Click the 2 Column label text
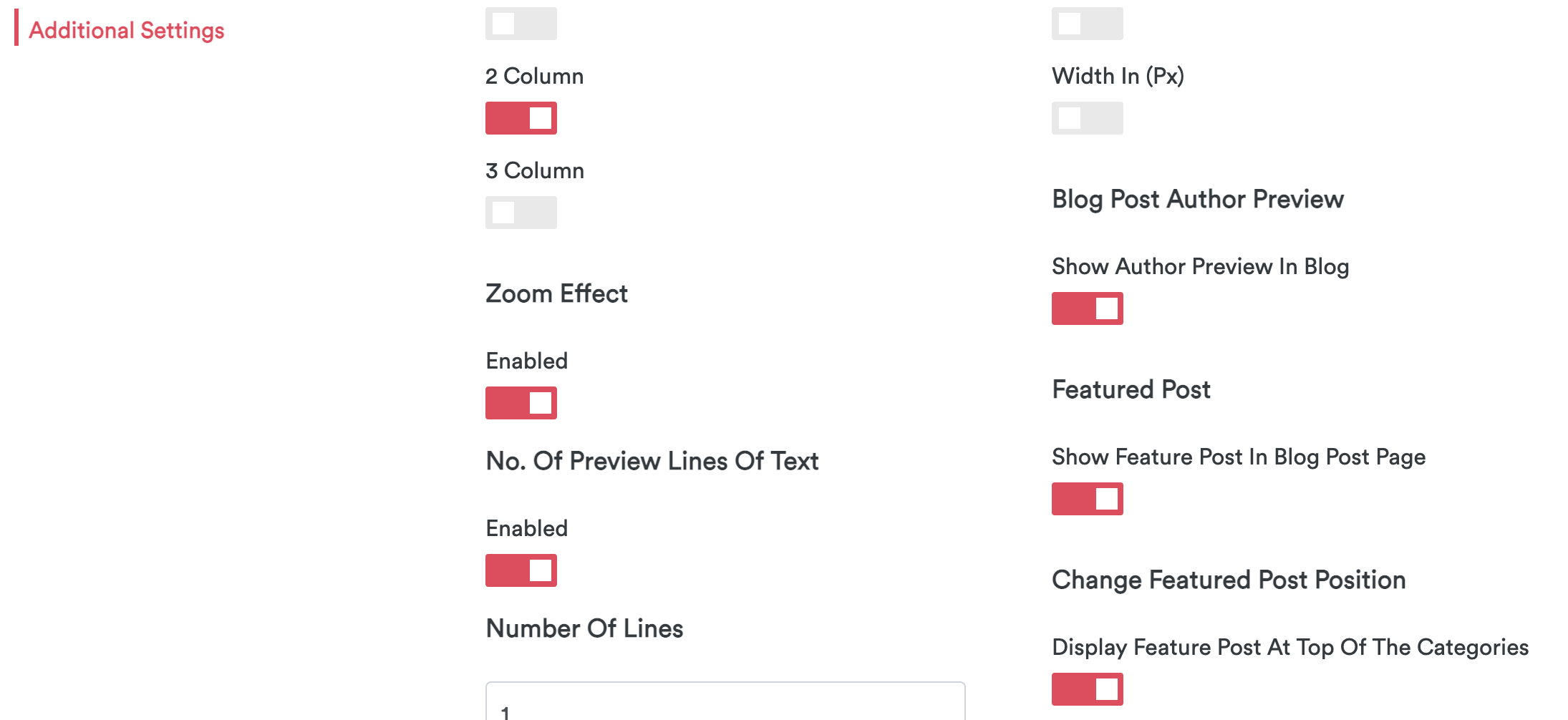This screenshot has height=720, width=1568. [534, 76]
